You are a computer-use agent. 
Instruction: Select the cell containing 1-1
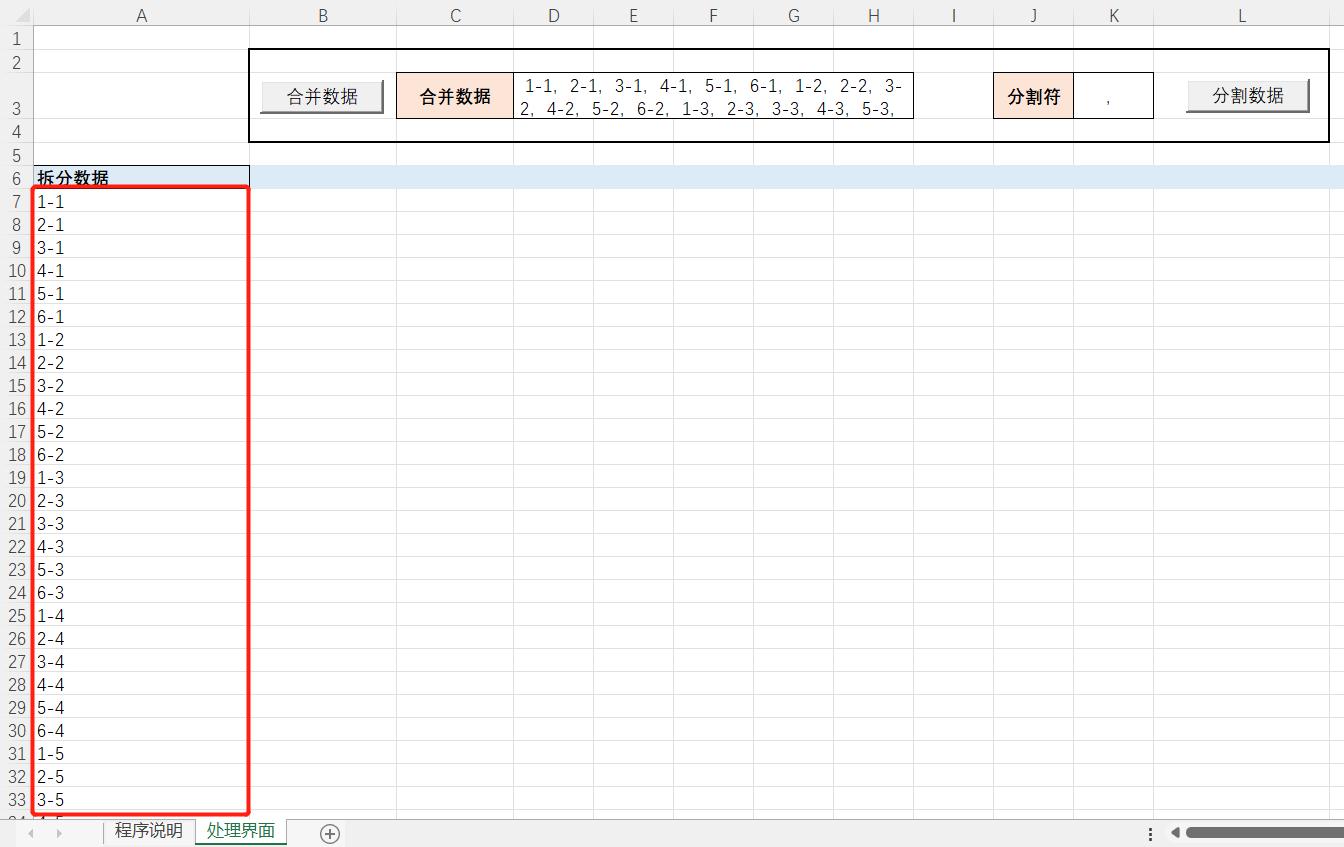coord(140,201)
